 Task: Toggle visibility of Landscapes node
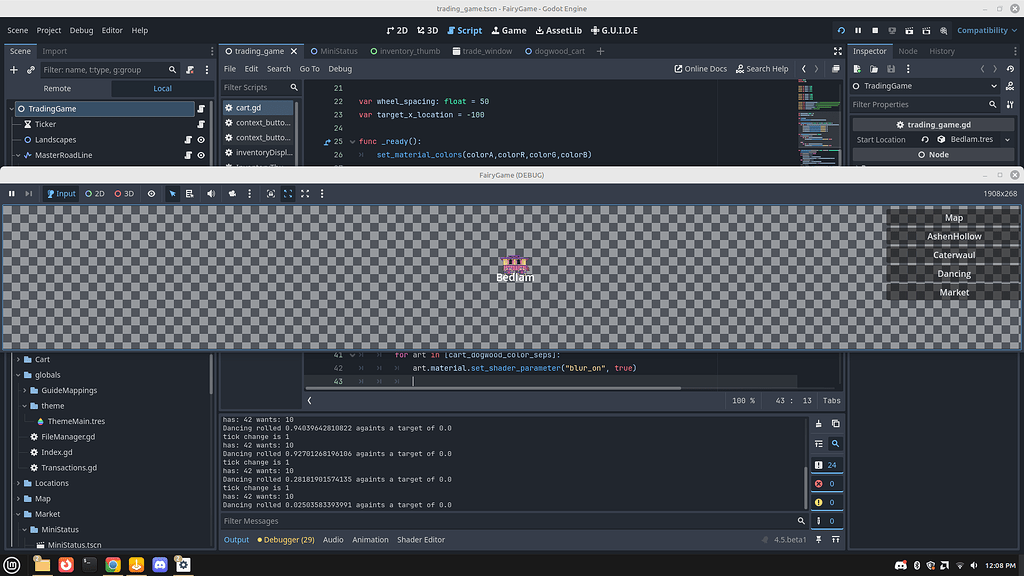tap(201, 140)
